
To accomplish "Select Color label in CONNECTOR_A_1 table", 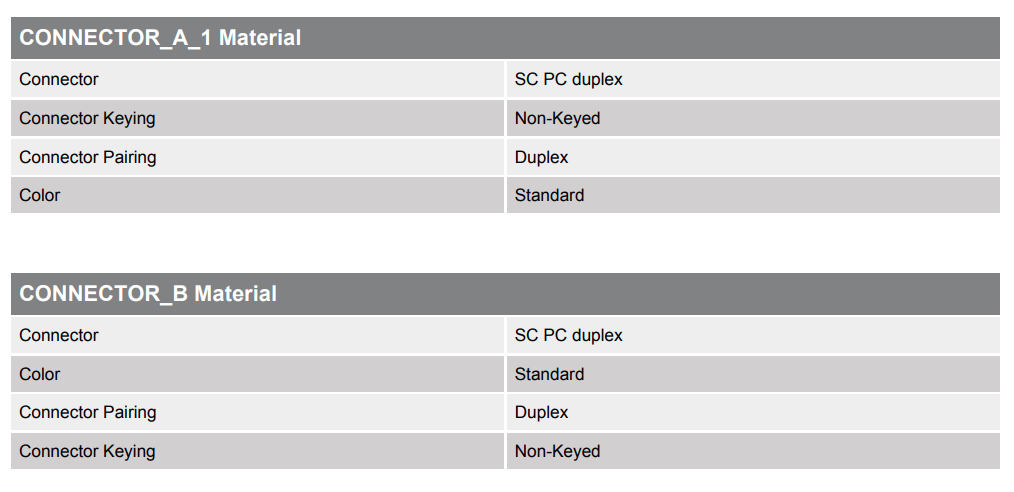I will [39, 195].
